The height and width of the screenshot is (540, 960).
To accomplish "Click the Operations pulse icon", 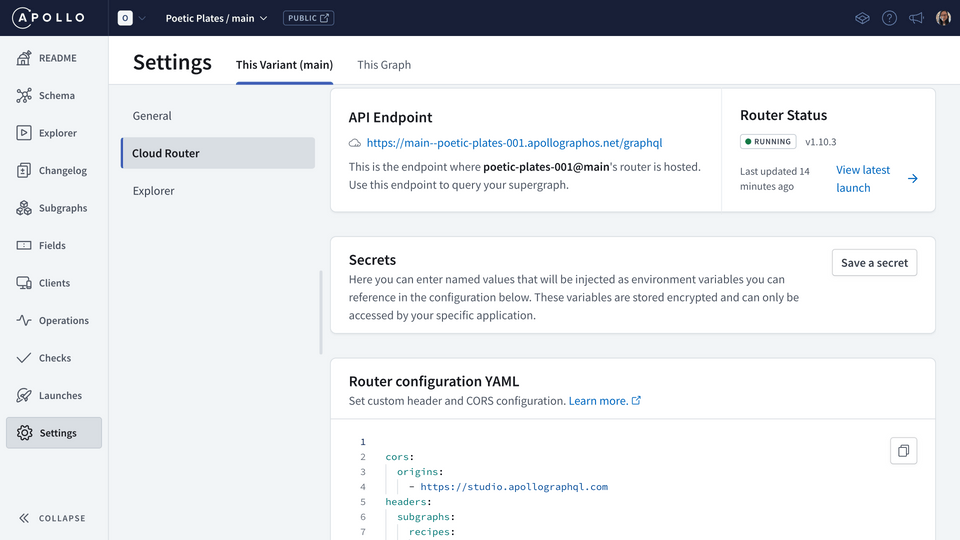I will (24, 320).
